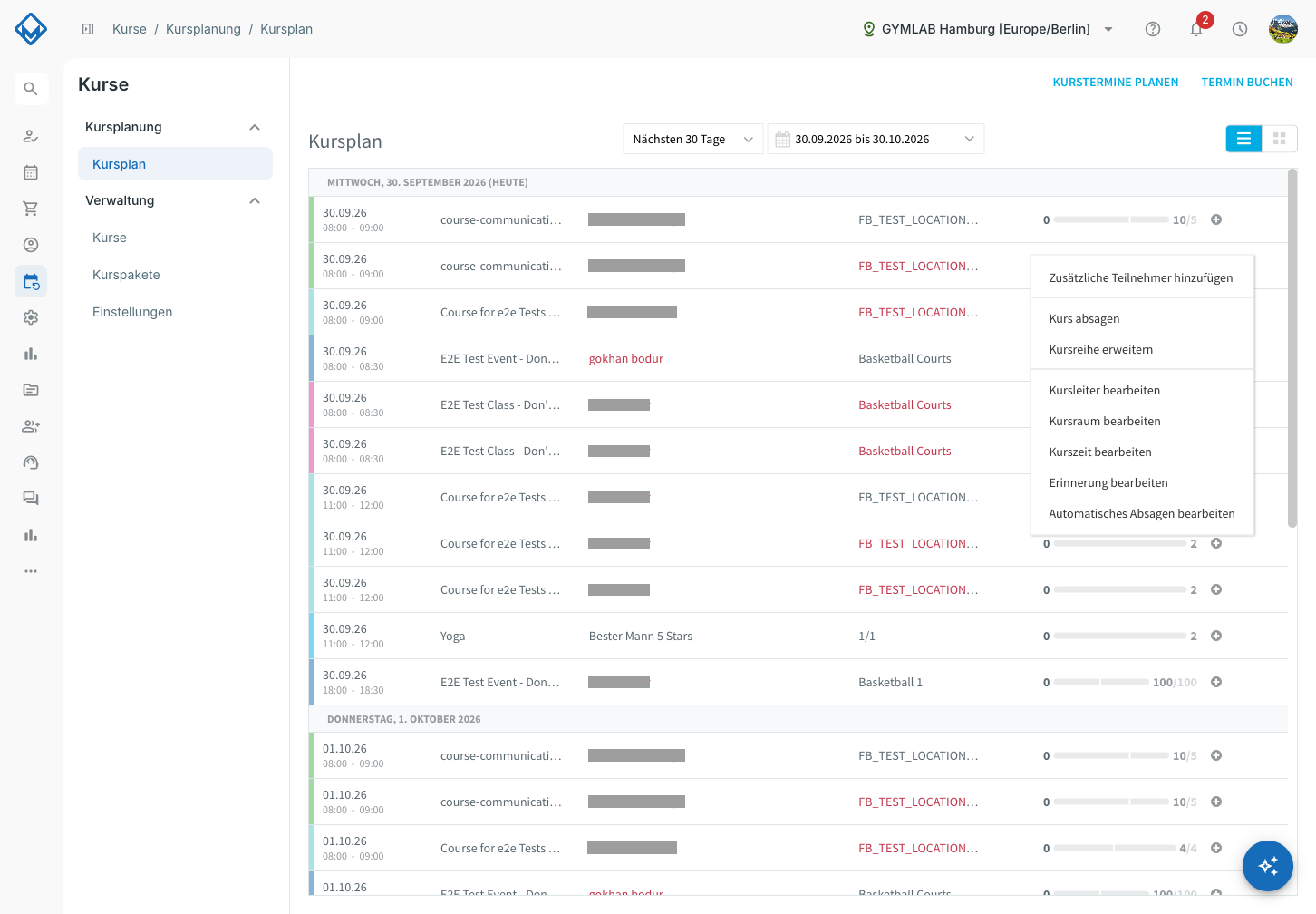
Task: Click the plus icon in the Yoga row
Action: (x=1216, y=636)
